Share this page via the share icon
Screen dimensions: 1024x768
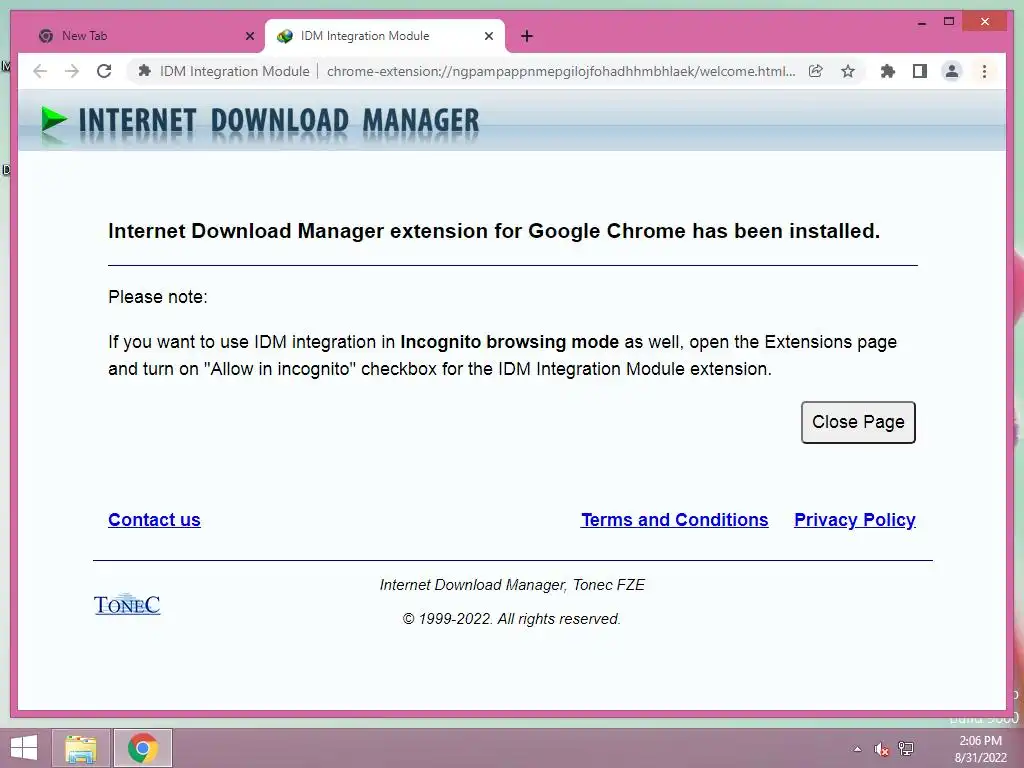coord(816,71)
